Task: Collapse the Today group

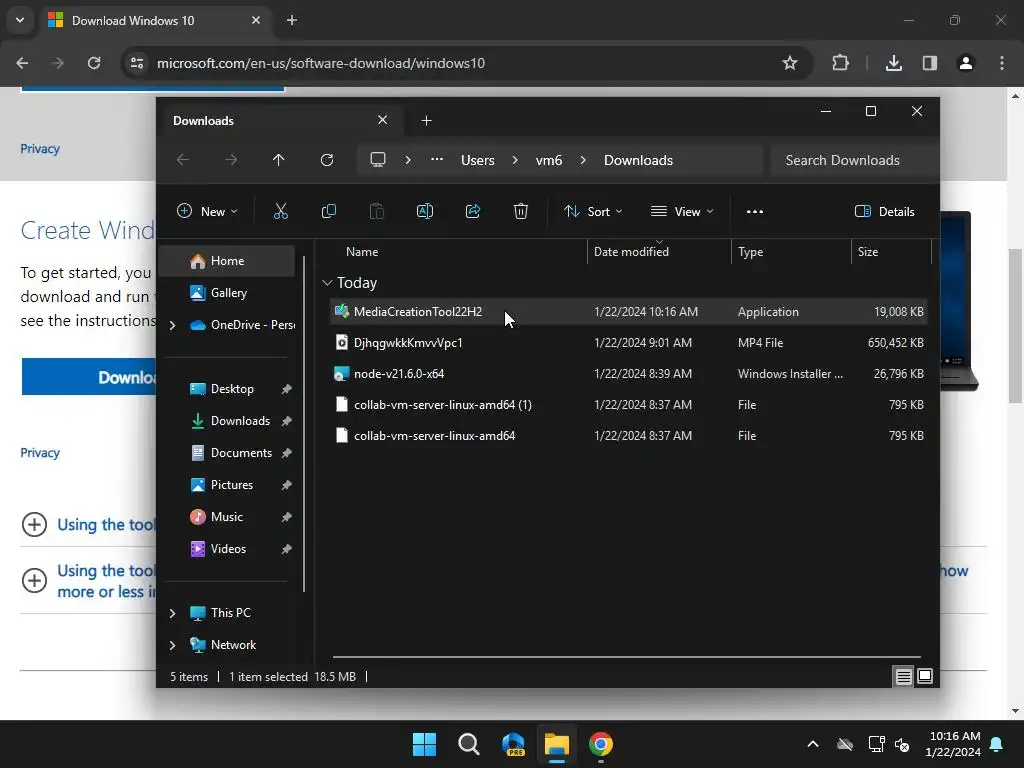Action: (327, 283)
